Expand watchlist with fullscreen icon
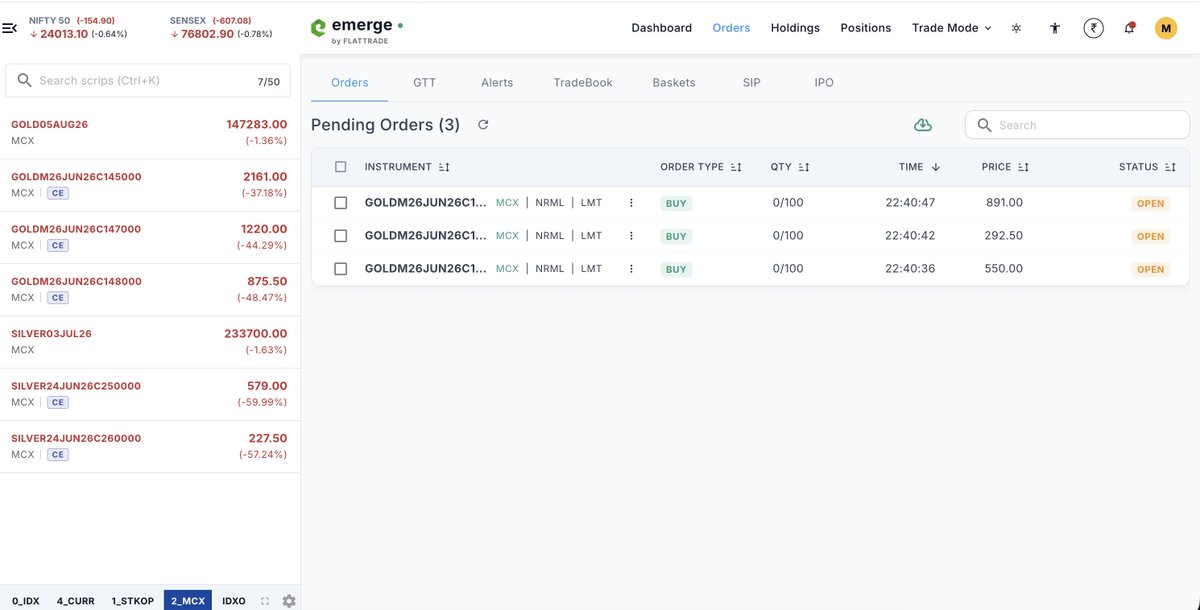 click(265, 601)
